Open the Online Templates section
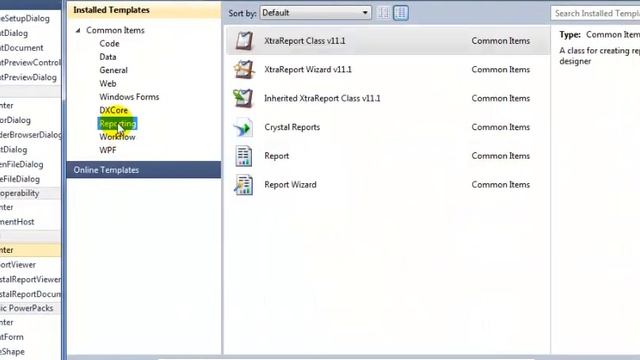The image size is (640, 360). click(144, 170)
